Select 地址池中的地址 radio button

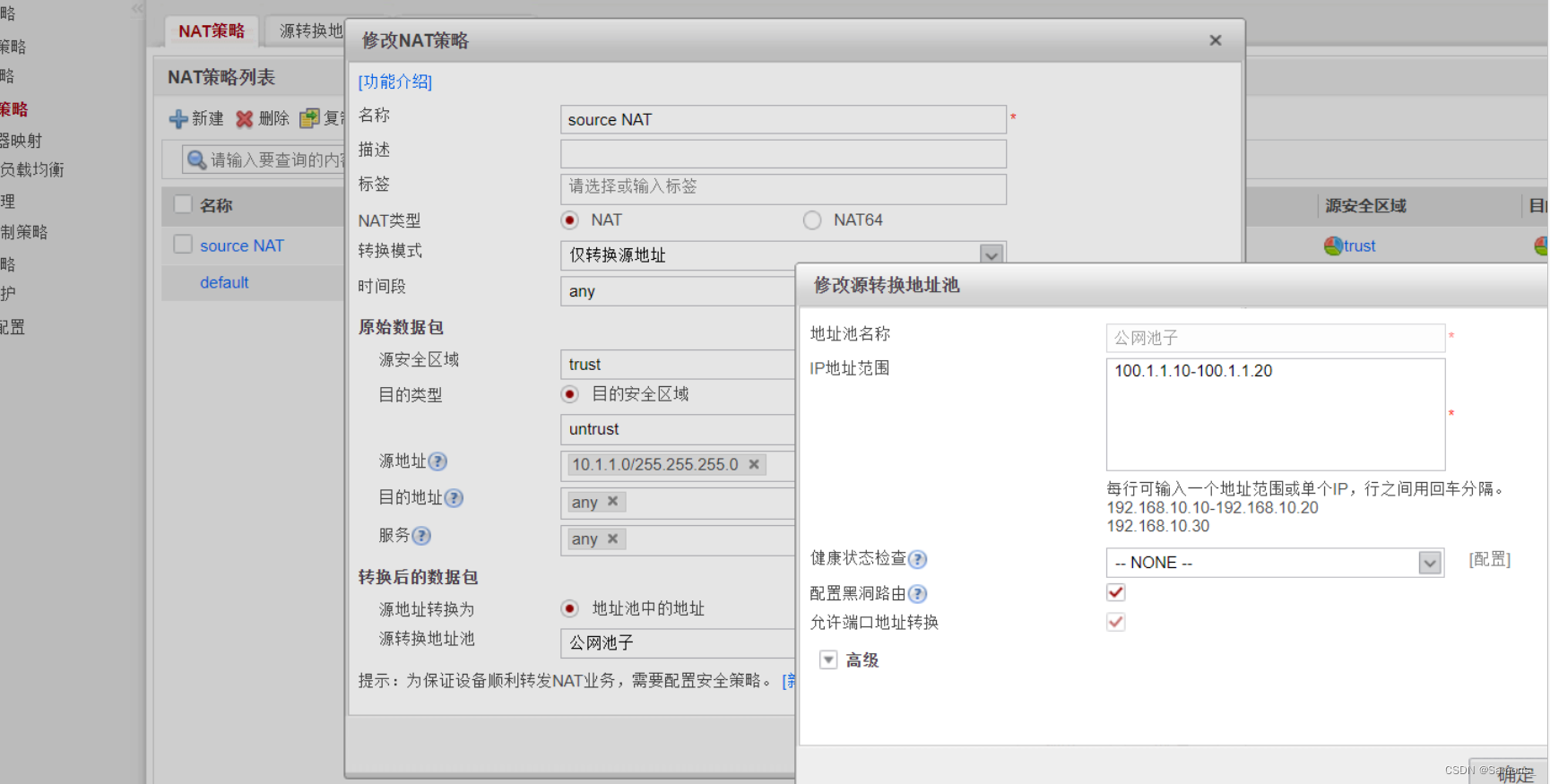569,608
